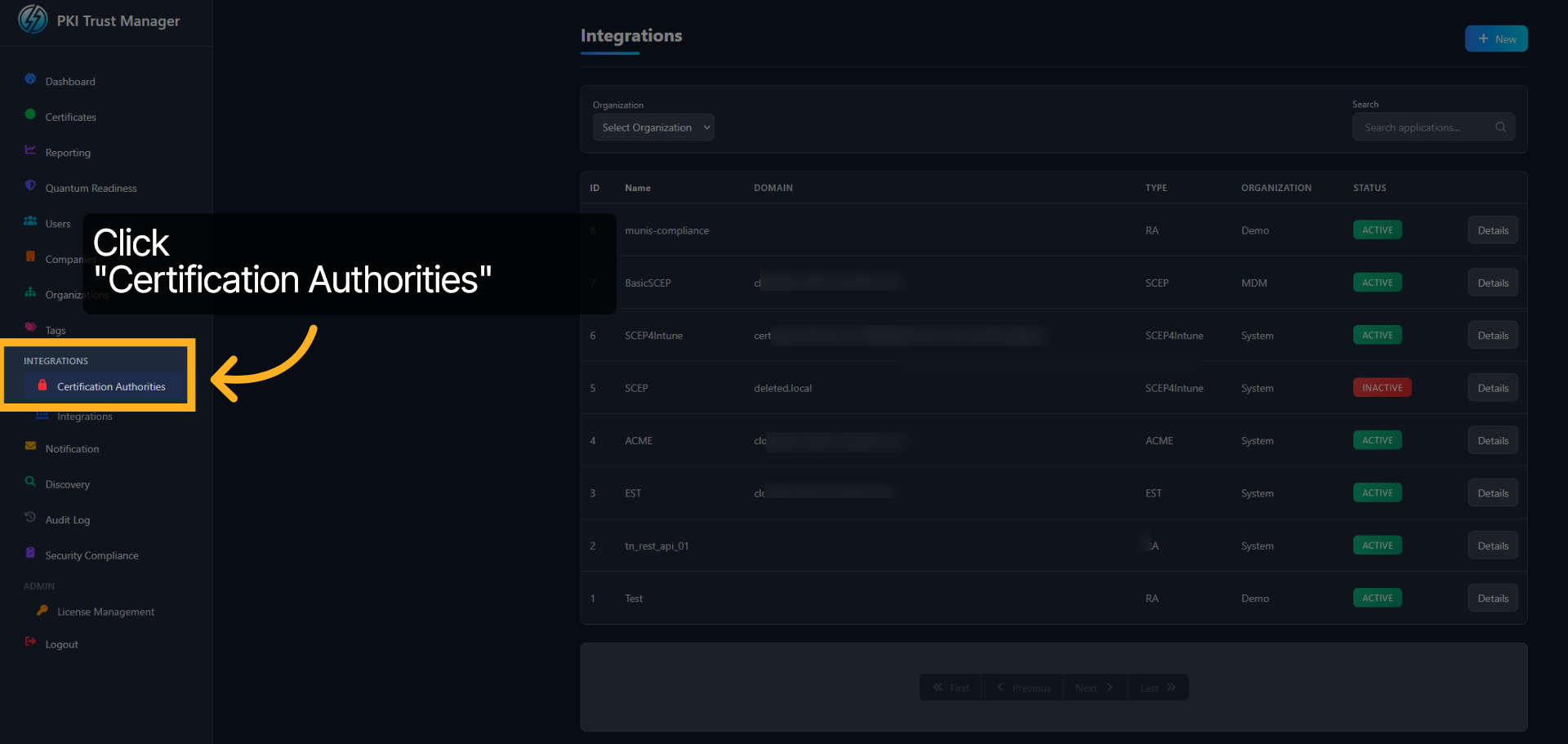Open Details for the ACME integration

(x=1492, y=439)
